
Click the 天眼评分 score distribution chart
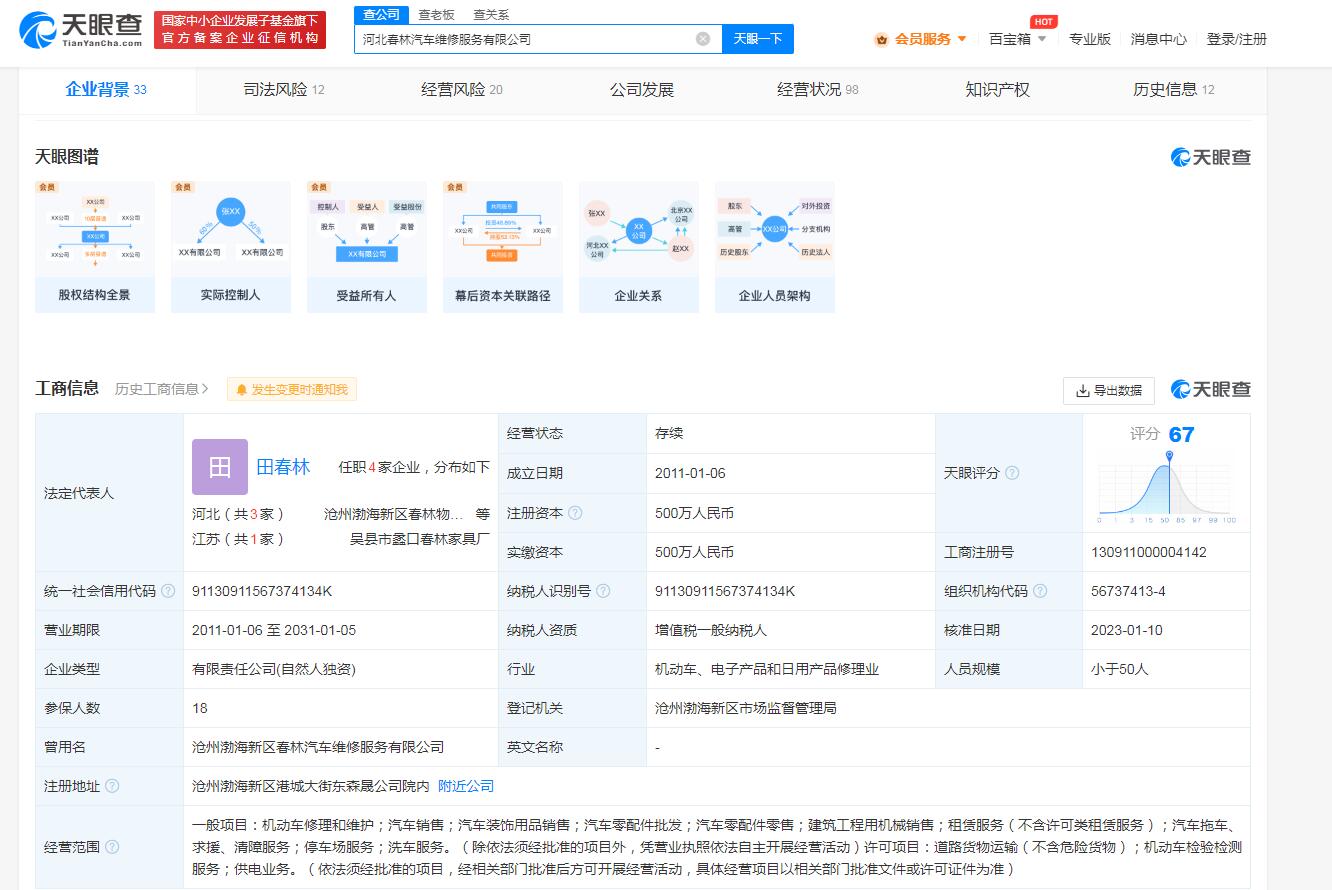point(1167,487)
